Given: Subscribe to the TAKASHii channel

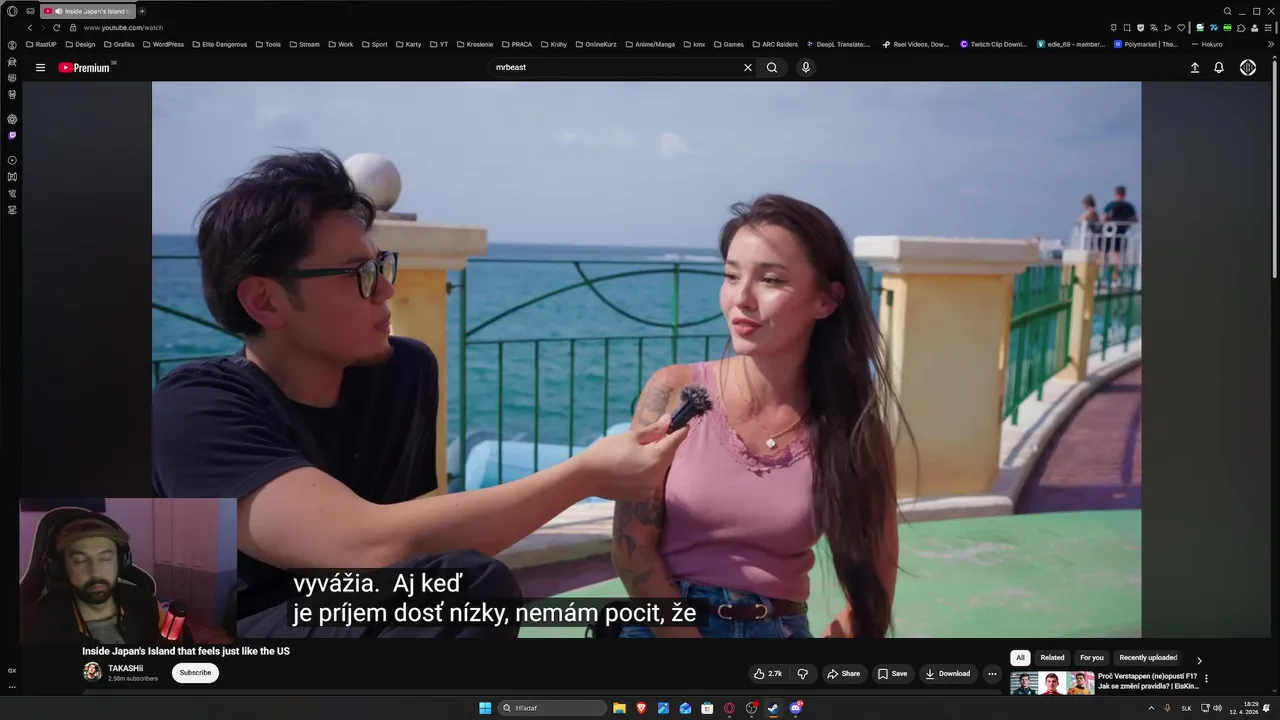Looking at the screenshot, I should click(195, 673).
